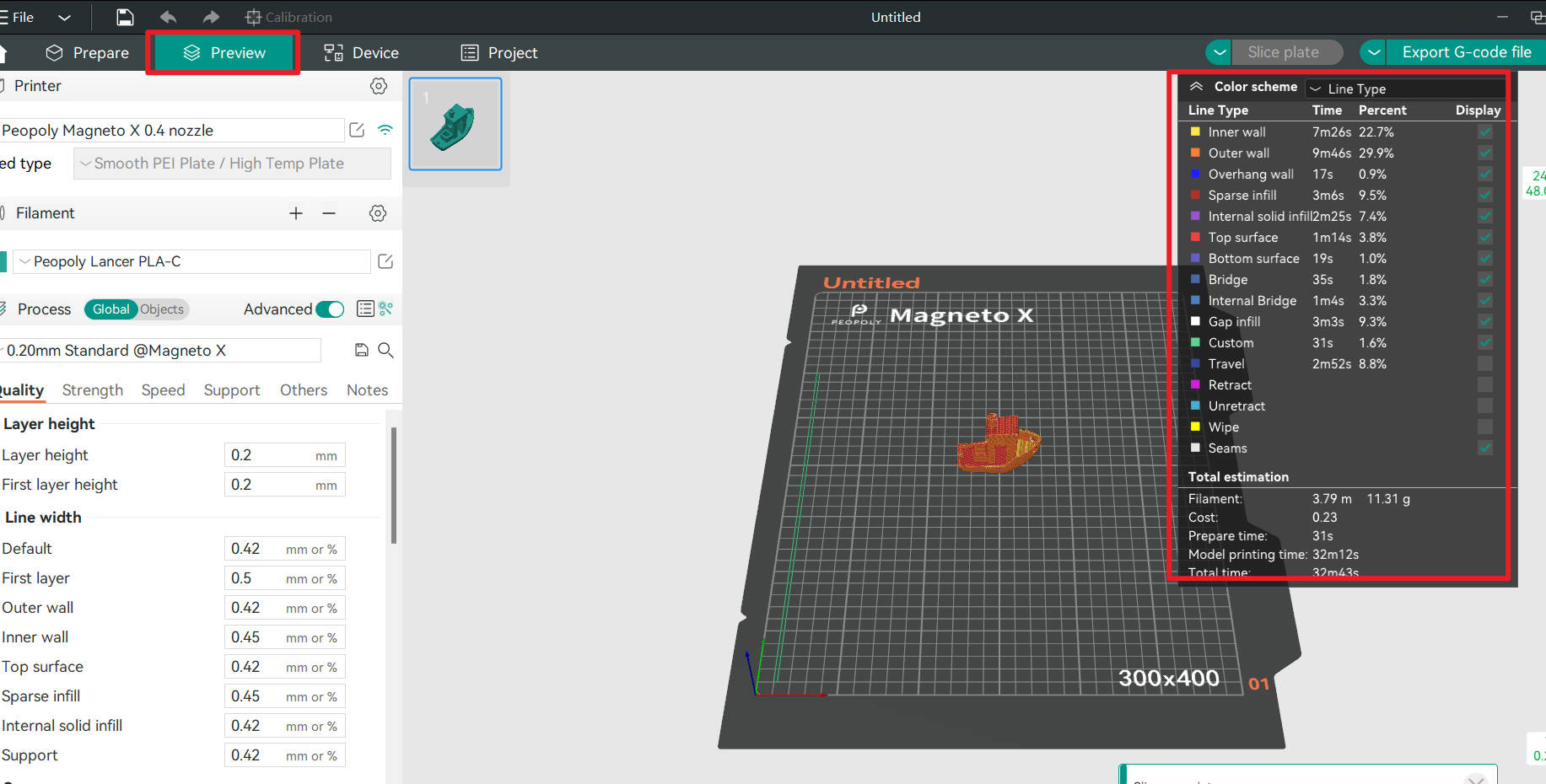Toggle Internal Bridge display checkbox

(x=1485, y=300)
